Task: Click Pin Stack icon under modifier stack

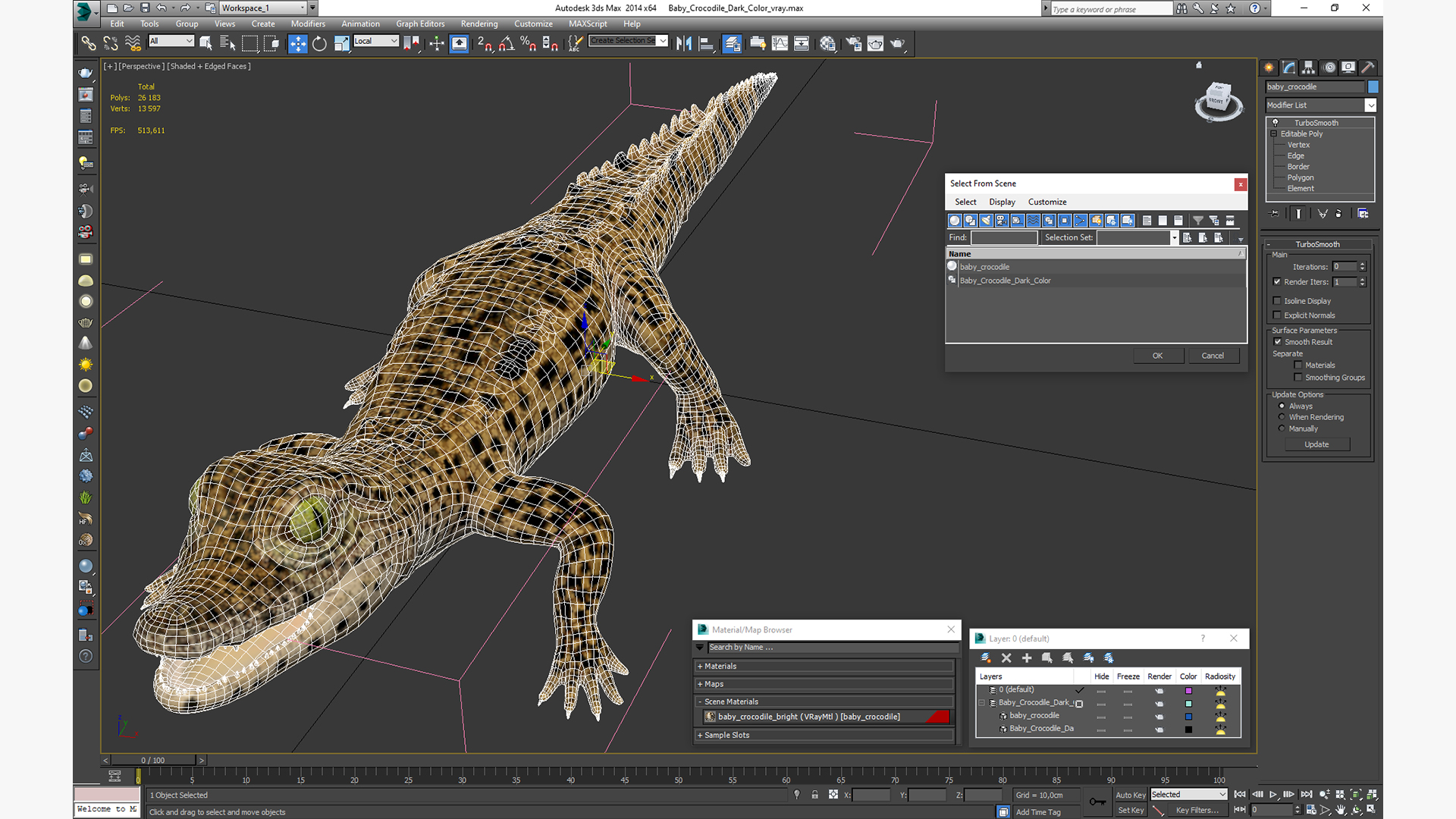Action: [1275, 214]
